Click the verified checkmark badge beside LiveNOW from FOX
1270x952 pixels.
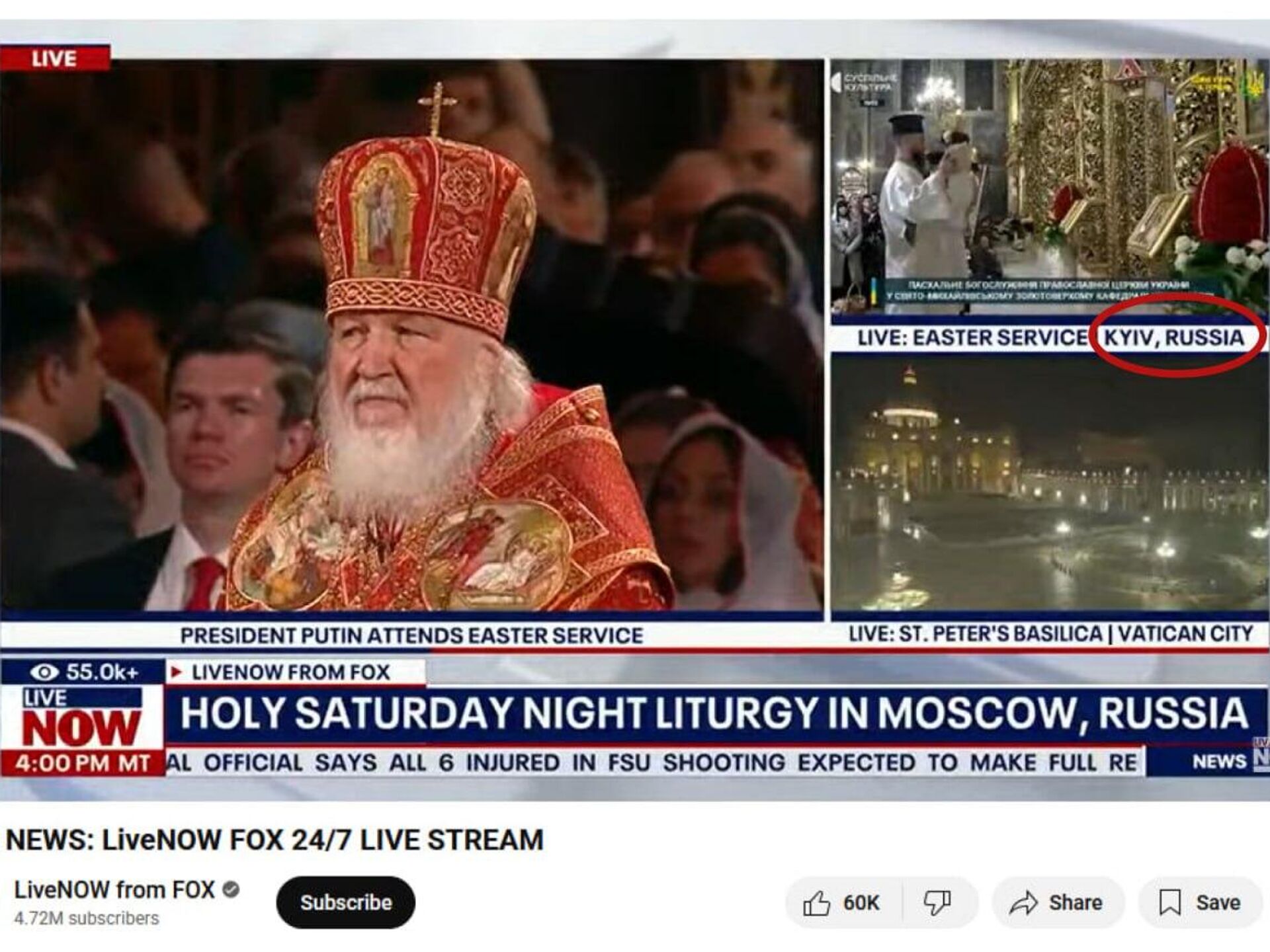tap(231, 890)
